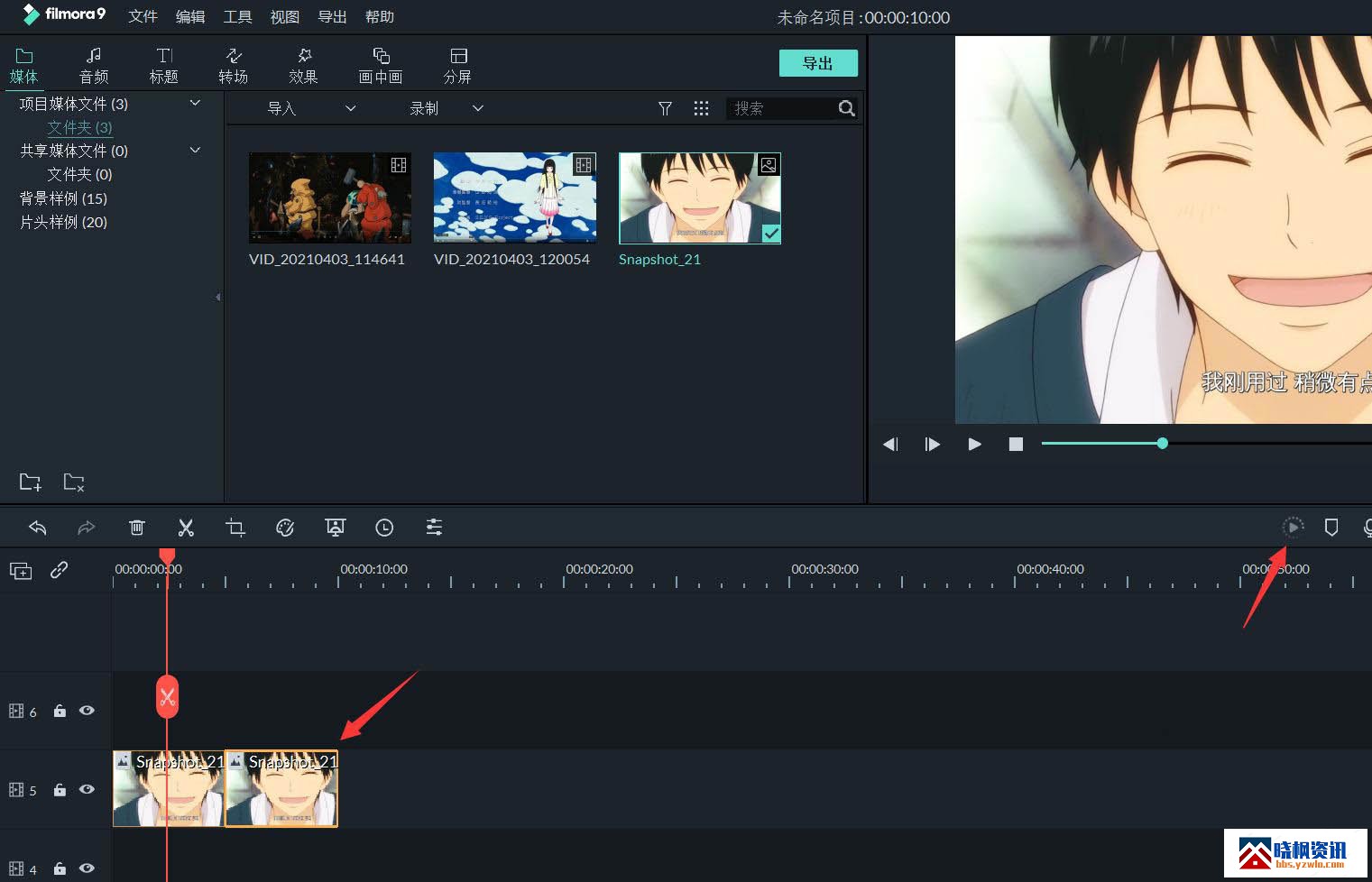Image resolution: width=1372 pixels, height=882 pixels.
Task: Switch to the 标题 tab
Action: (163, 66)
